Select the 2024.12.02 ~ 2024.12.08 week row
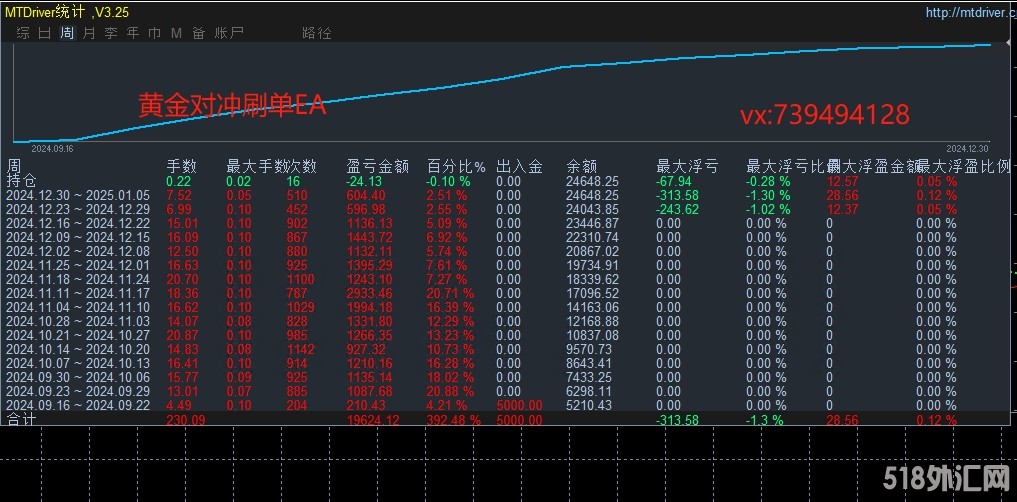 [x=508, y=252]
